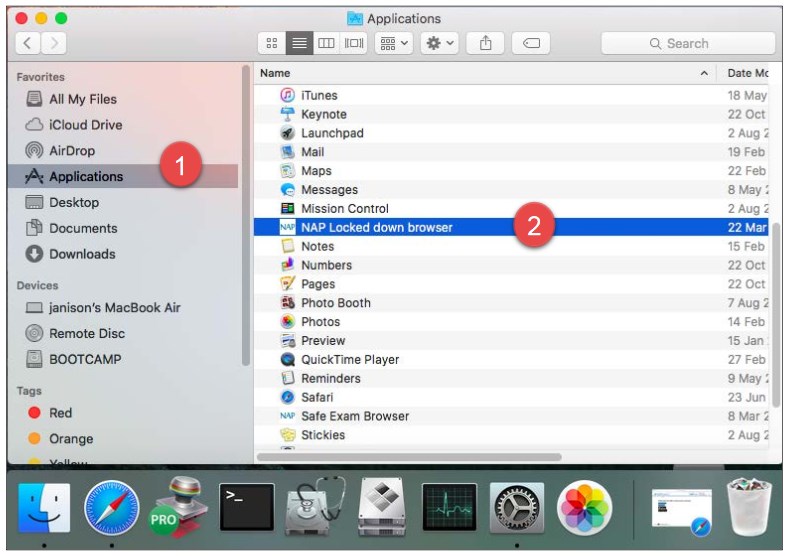Open the item arrangement dropdown
This screenshot has width=788, height=556.
point(394,43)
